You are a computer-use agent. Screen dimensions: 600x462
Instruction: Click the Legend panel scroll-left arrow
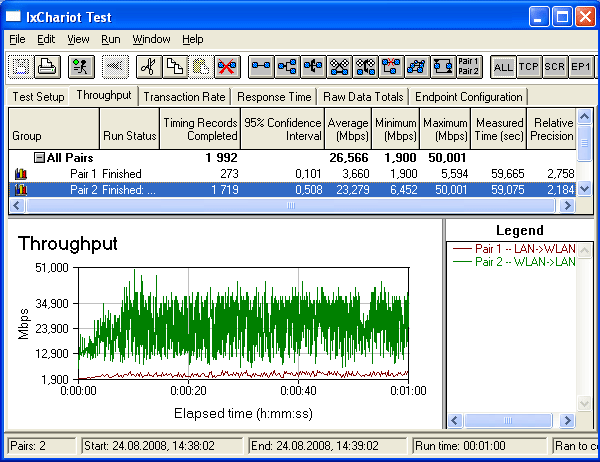(455, 421)
